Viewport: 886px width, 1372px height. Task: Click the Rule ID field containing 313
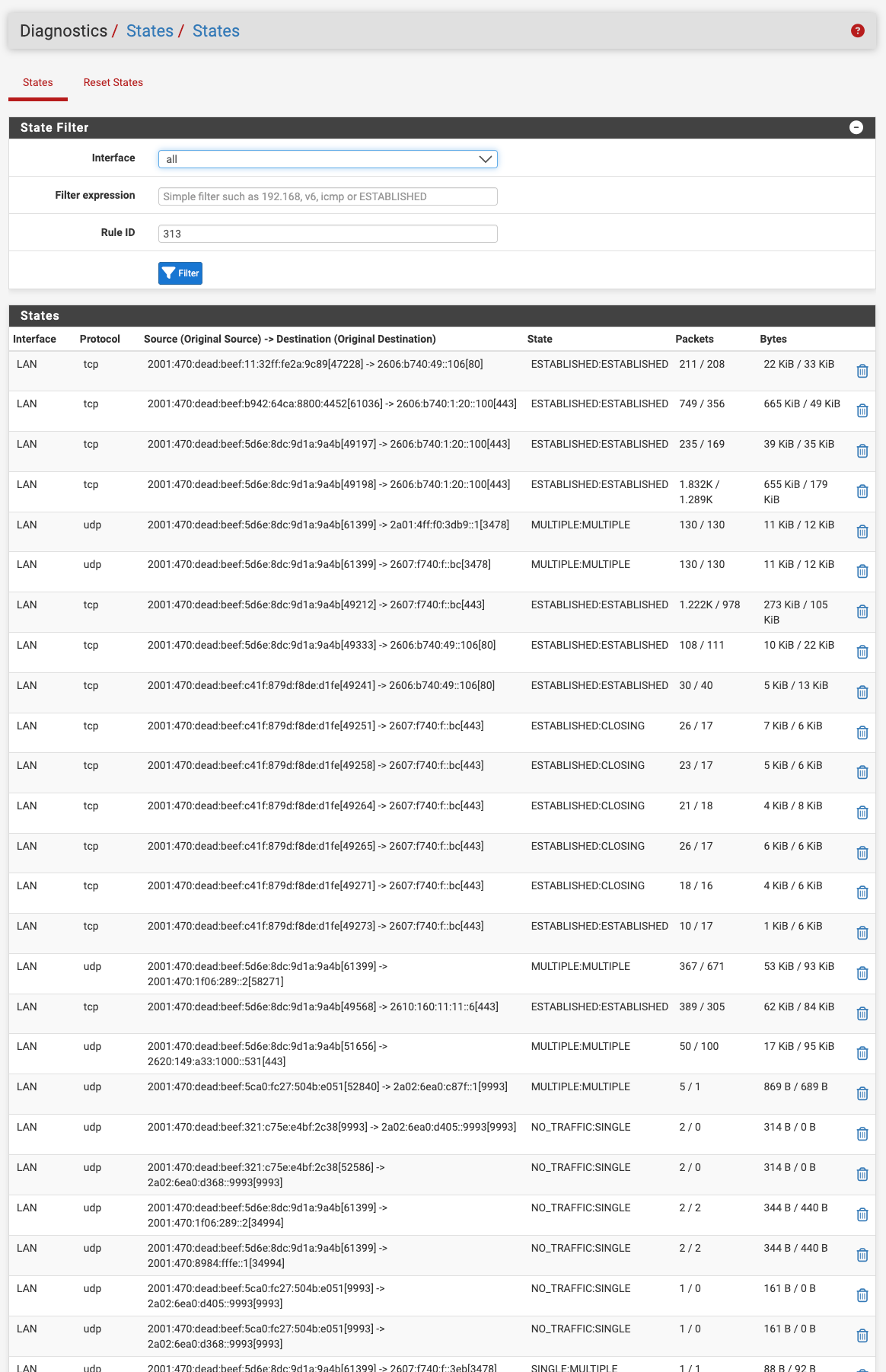pos(327,234)
